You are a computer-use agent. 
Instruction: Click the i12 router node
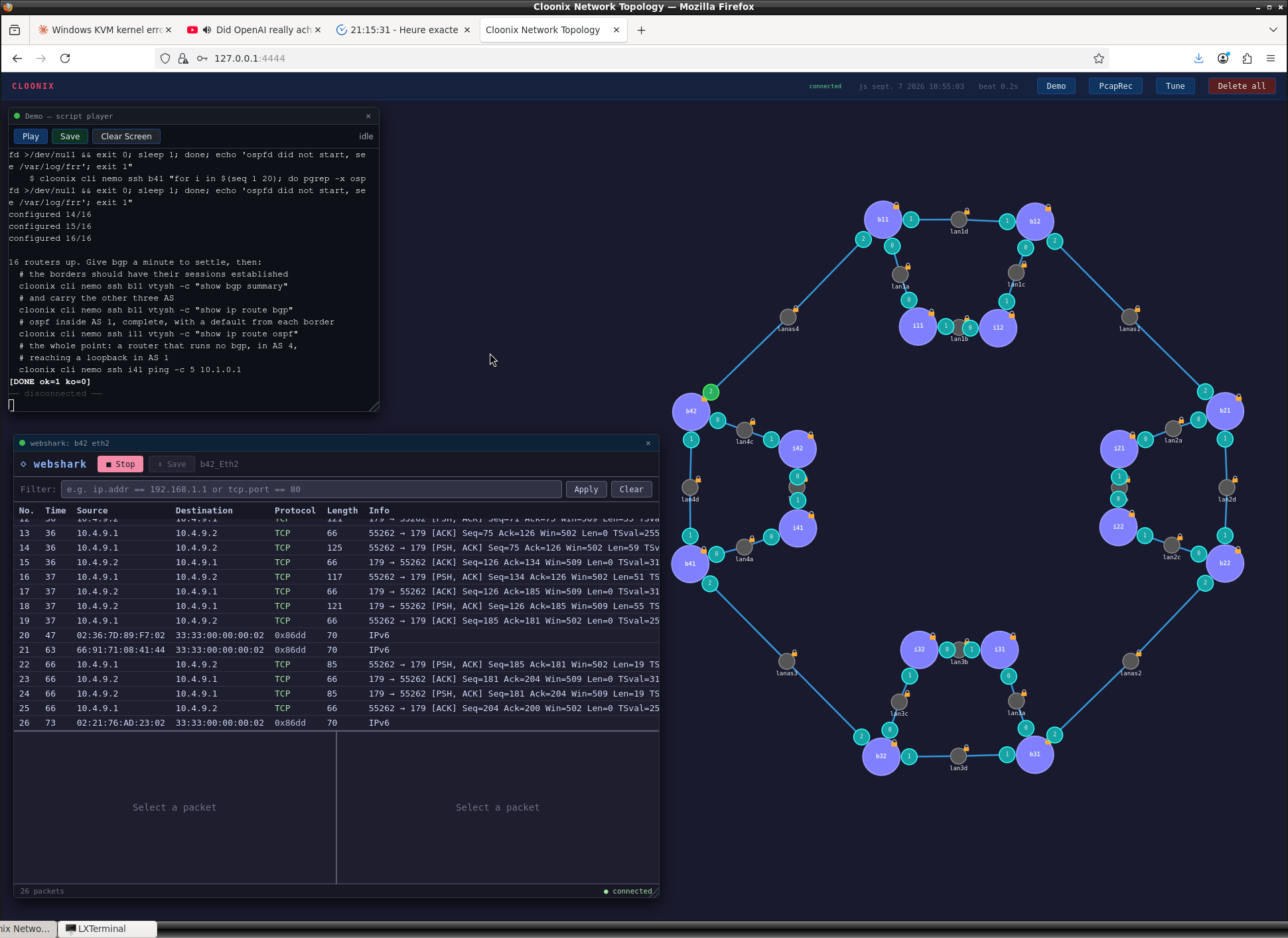998,328
